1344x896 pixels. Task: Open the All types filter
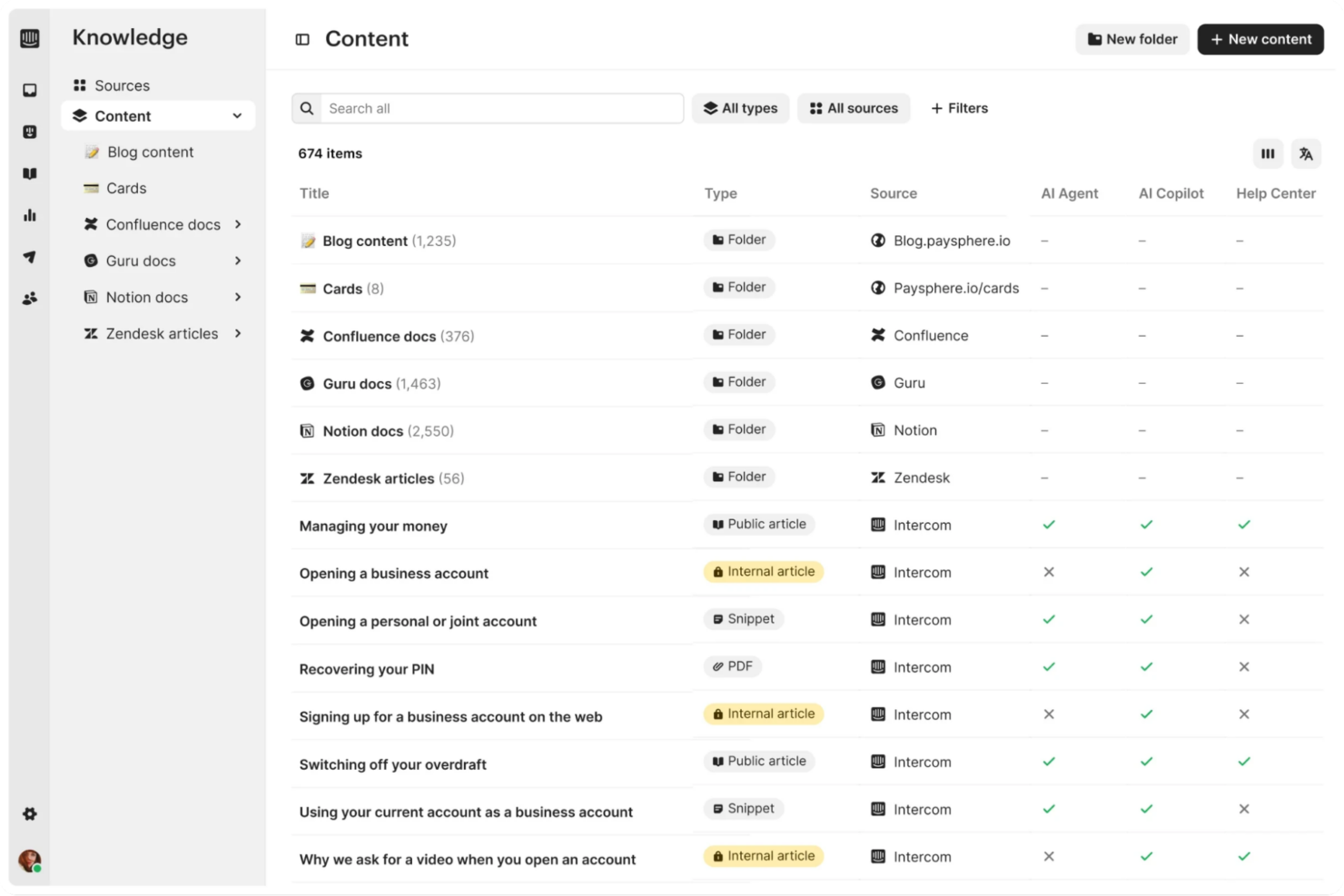point(740,108)
